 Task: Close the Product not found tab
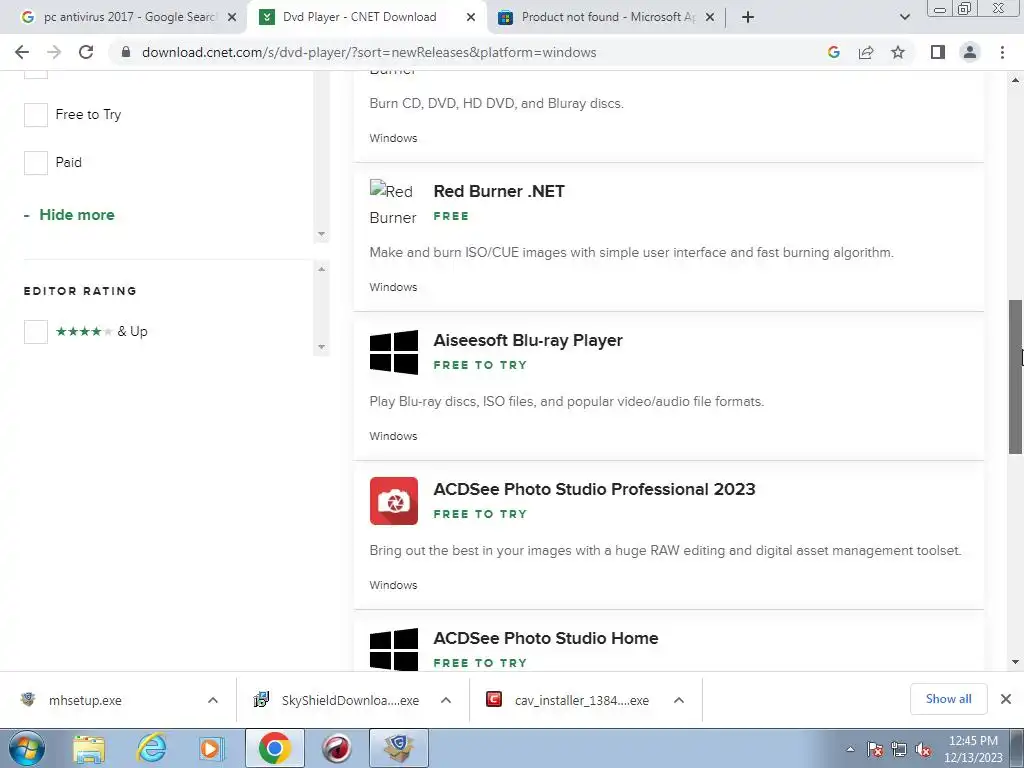(x=711, y=17)
